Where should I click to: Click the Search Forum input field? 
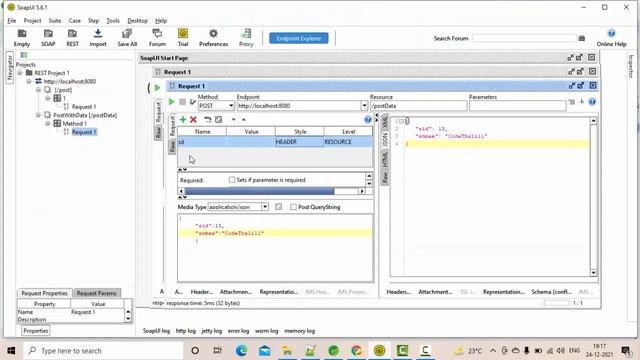click(x=524, y=38)
